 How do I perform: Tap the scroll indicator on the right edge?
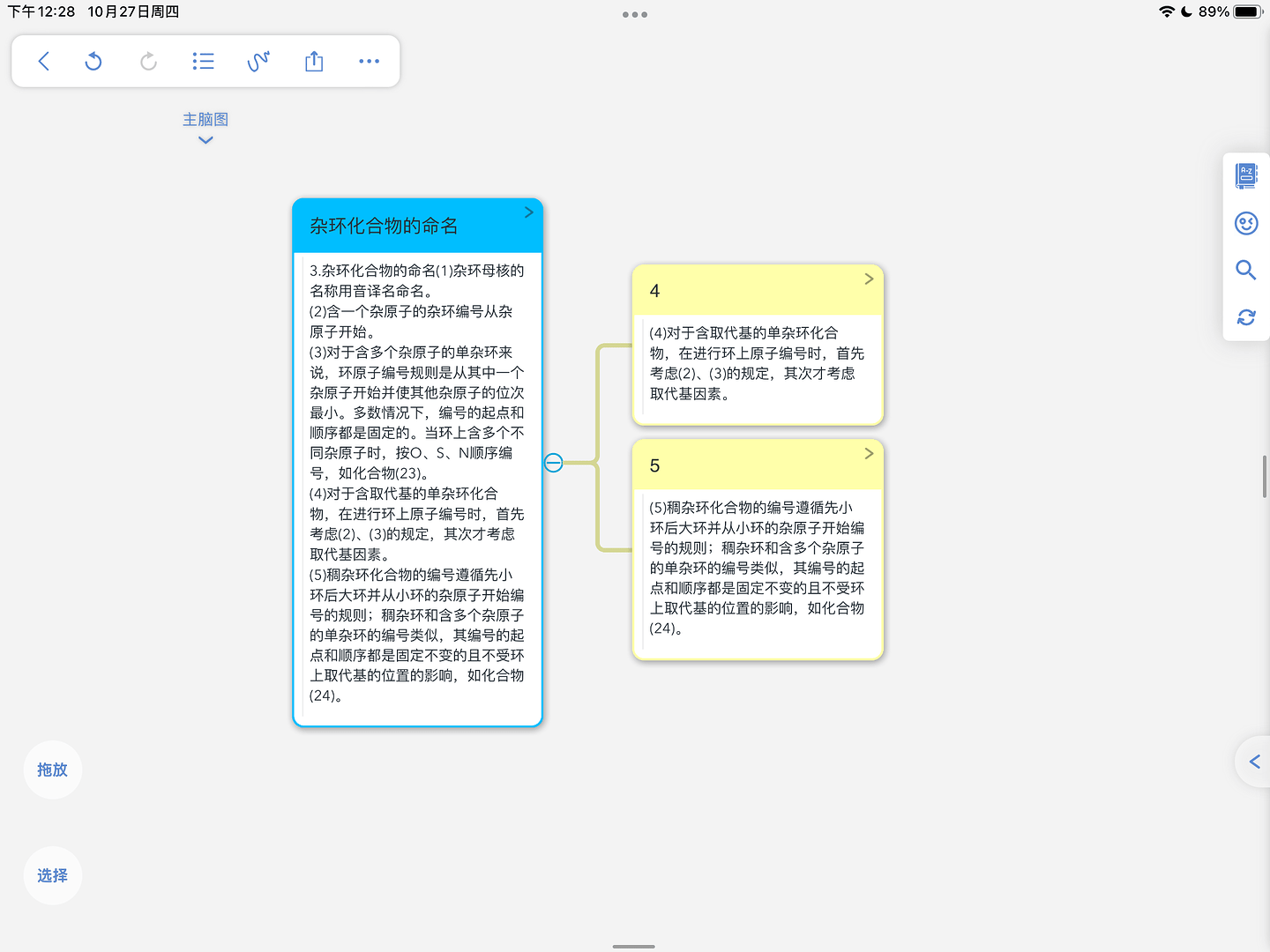click(x=1265, y=477)
